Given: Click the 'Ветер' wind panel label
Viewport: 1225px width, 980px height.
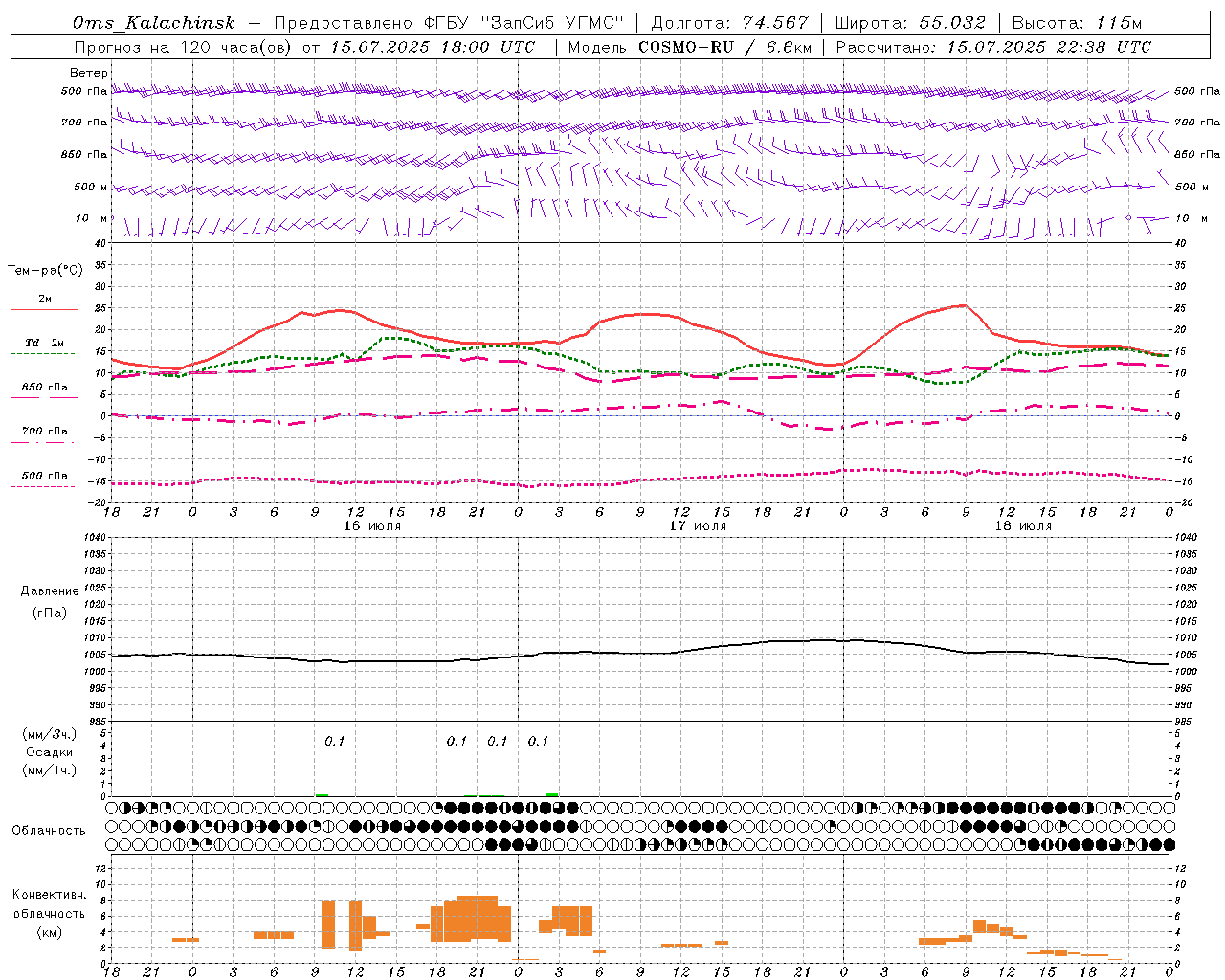Looking at the screenshot, I should 89,73.
